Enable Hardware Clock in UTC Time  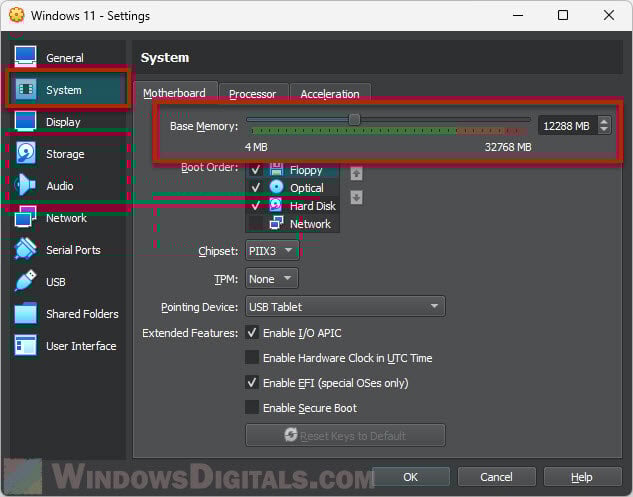pyautogui.click(x=252, y=357)
